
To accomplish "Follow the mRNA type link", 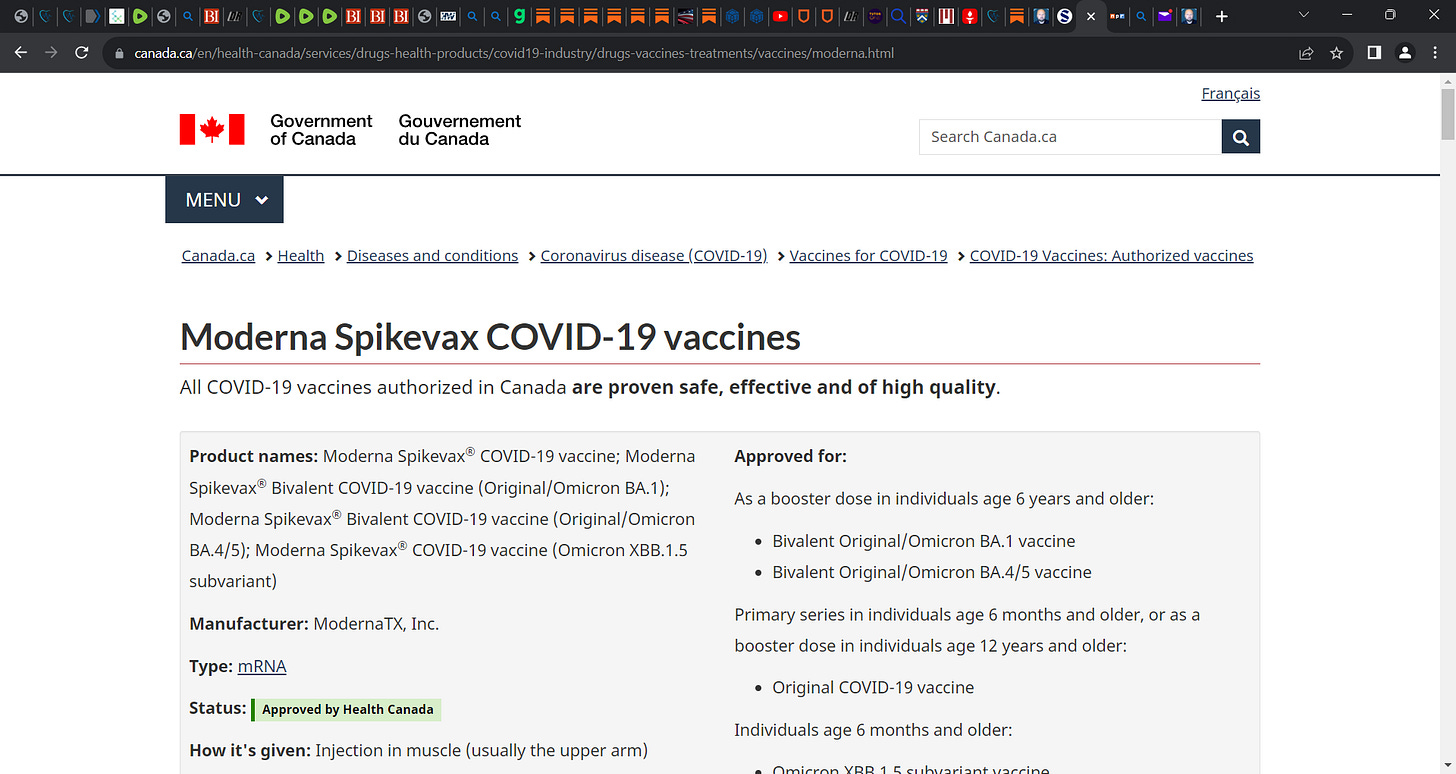I will [x=262, y=666].
